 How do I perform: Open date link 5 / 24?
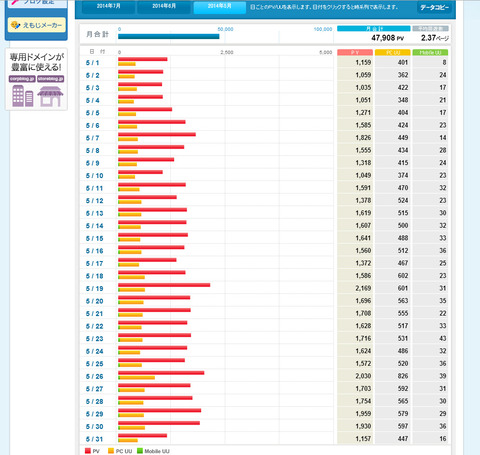coord(94,351)
